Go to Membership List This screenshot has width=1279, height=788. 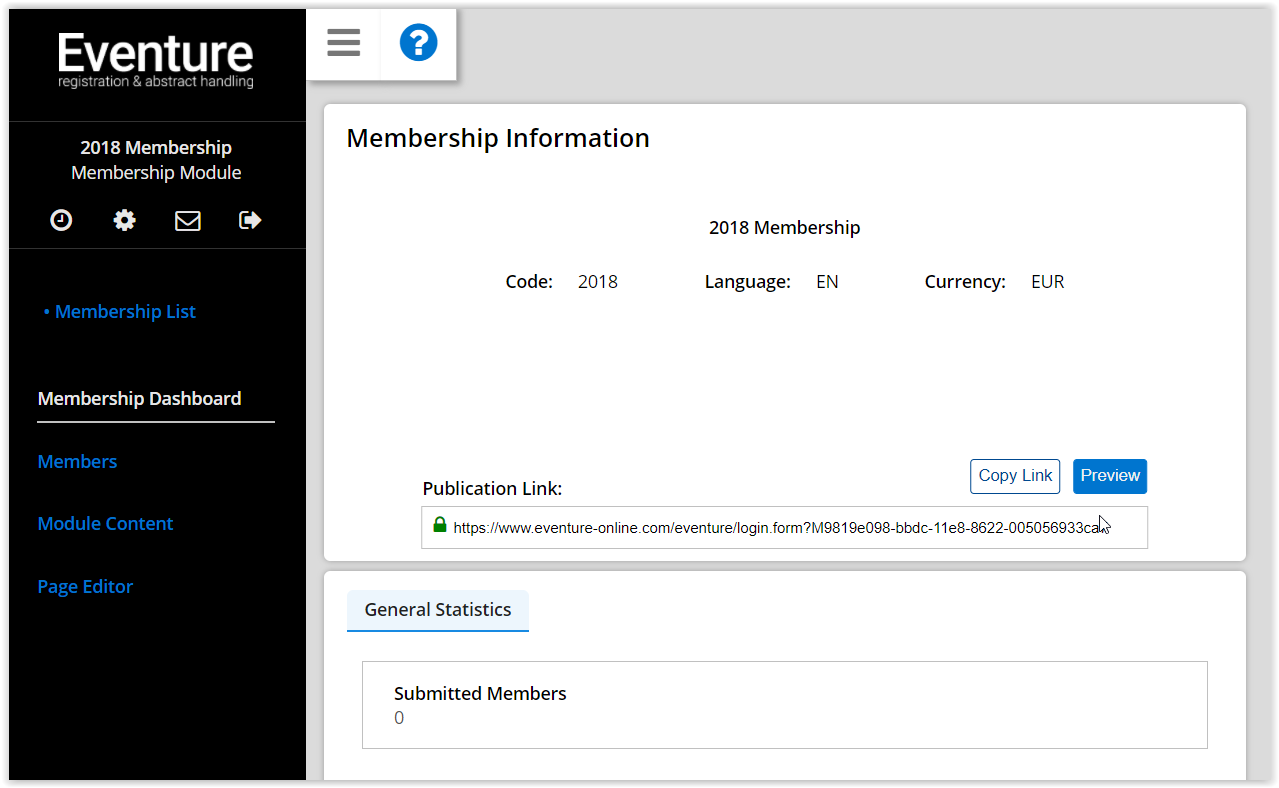point(125,312)
